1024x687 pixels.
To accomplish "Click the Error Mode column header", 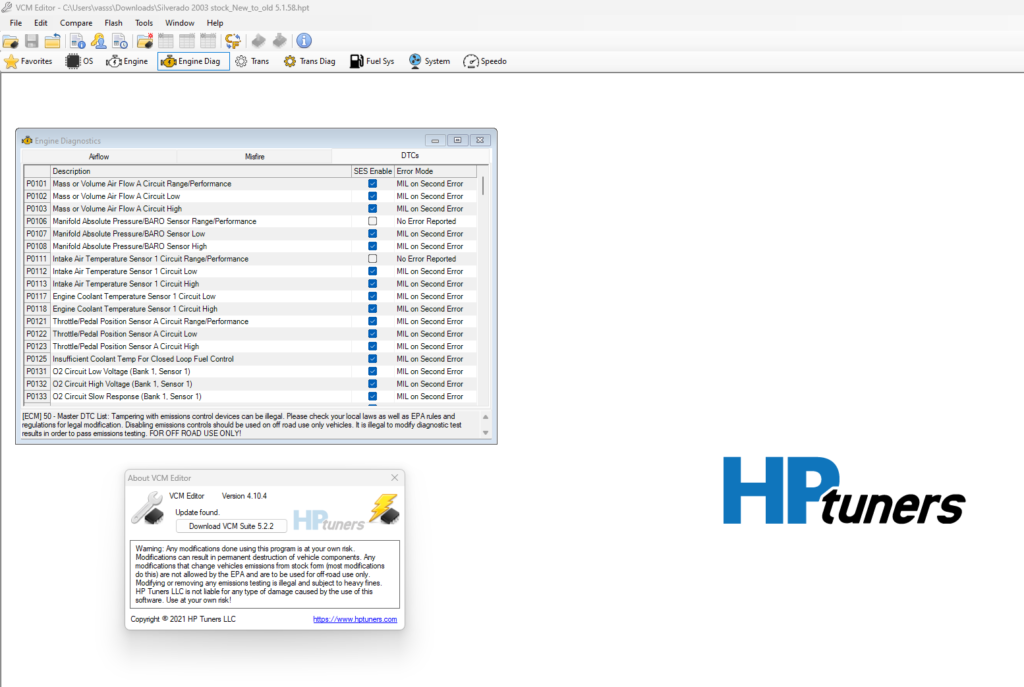I will 435,171.
